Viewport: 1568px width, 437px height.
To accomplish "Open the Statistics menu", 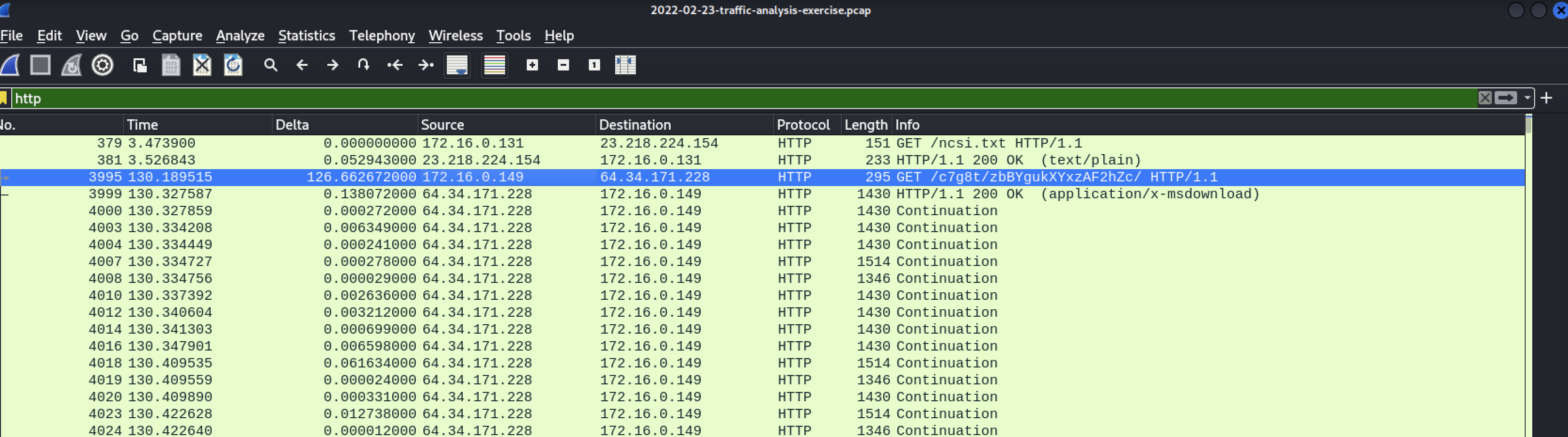I will coord(306,36).
